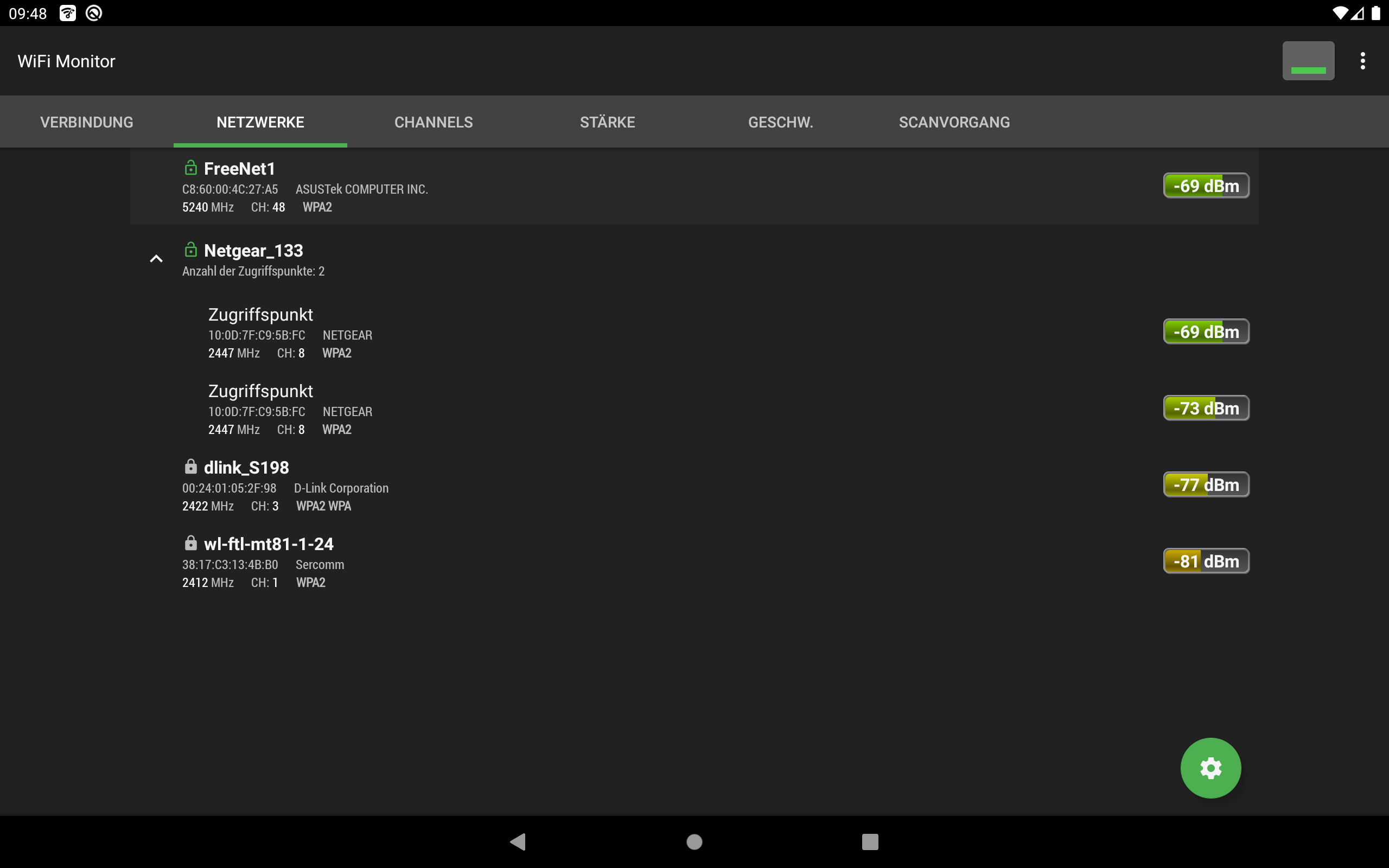This screenshot has width=1389, height=868.
Task: Switch to the VERBINDUNG tab
Action: (87, 122)
